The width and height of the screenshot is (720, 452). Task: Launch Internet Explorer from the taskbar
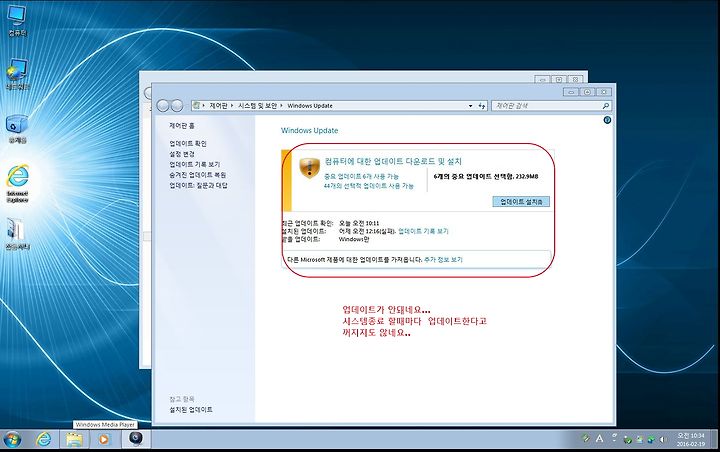coord(44,440)
